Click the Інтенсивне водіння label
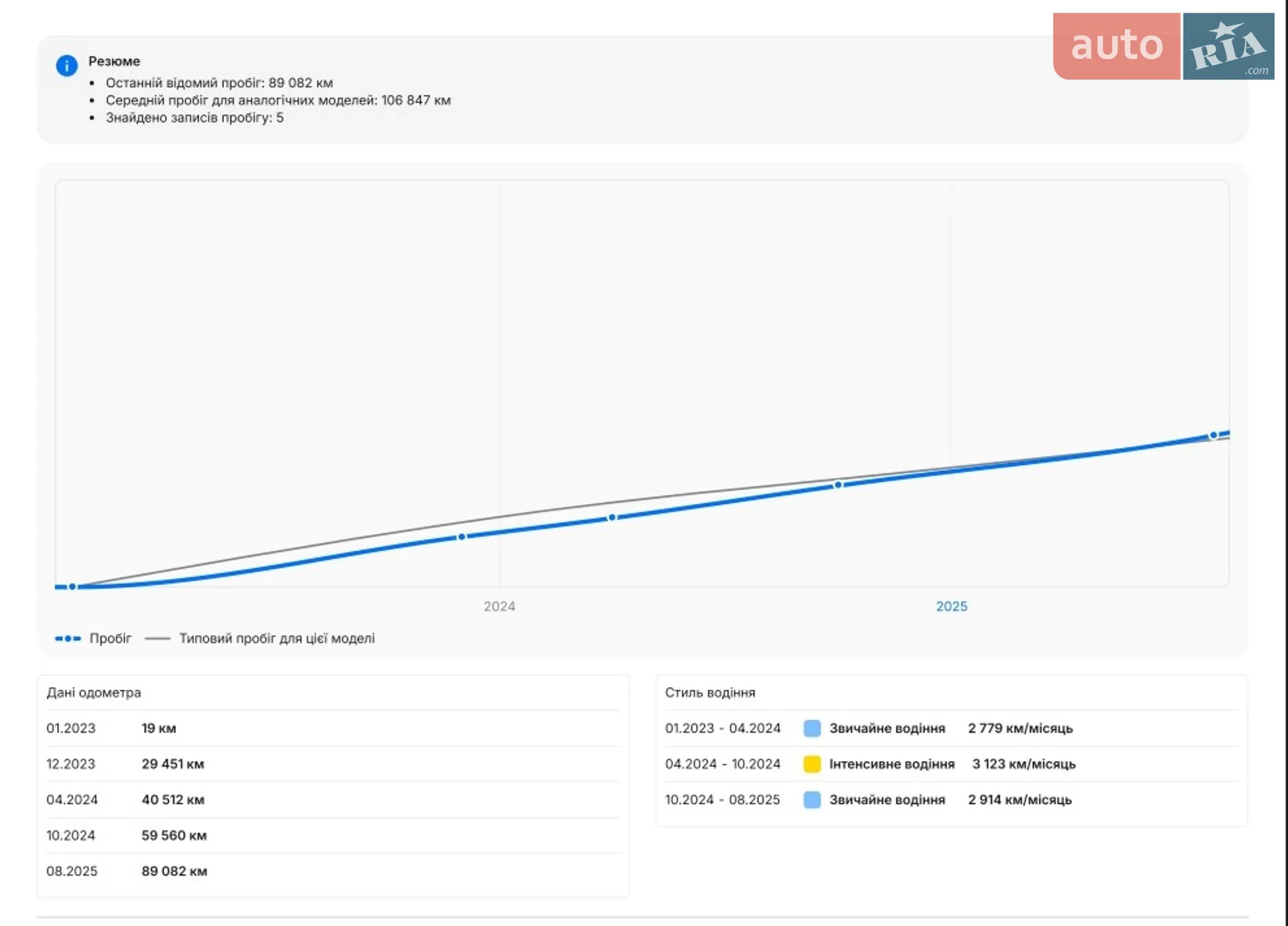The width and height of the screenshot is (1288, 926). pos(892,764)
